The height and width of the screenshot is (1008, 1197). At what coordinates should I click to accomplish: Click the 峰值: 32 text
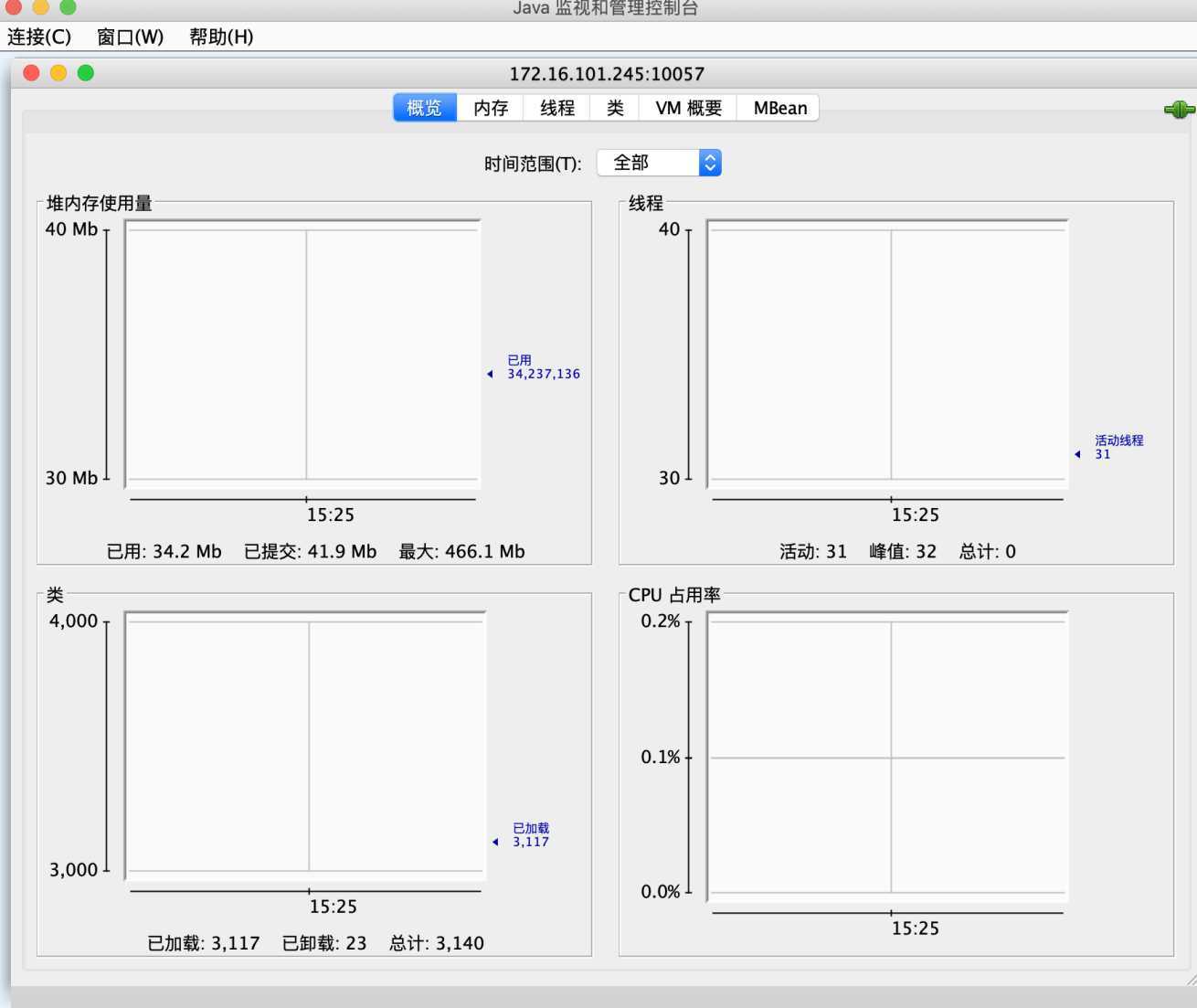point(903,552)
